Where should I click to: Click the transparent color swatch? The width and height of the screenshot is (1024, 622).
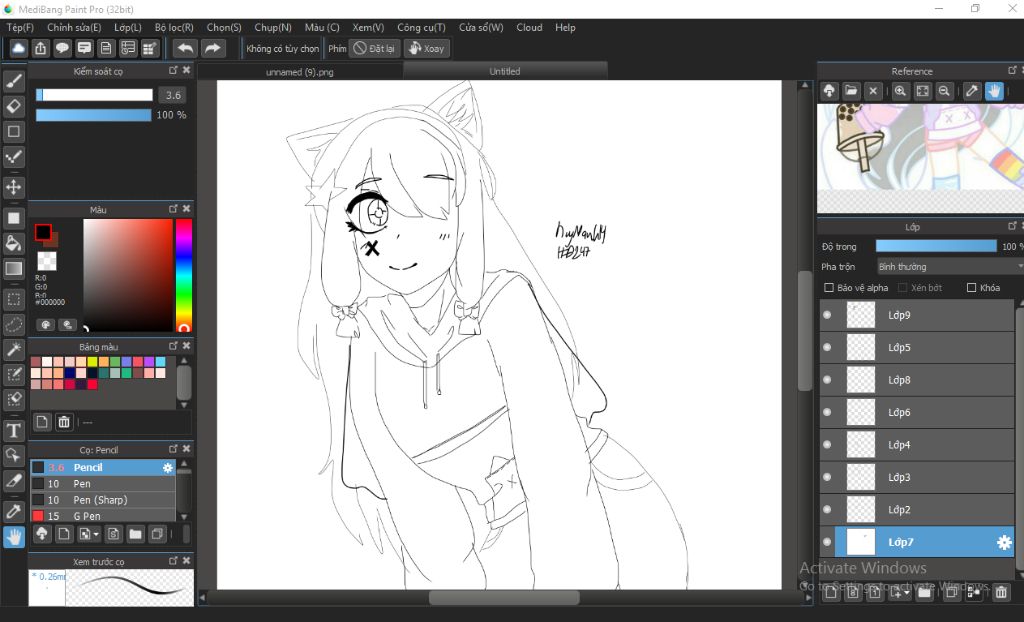(47, 261)
